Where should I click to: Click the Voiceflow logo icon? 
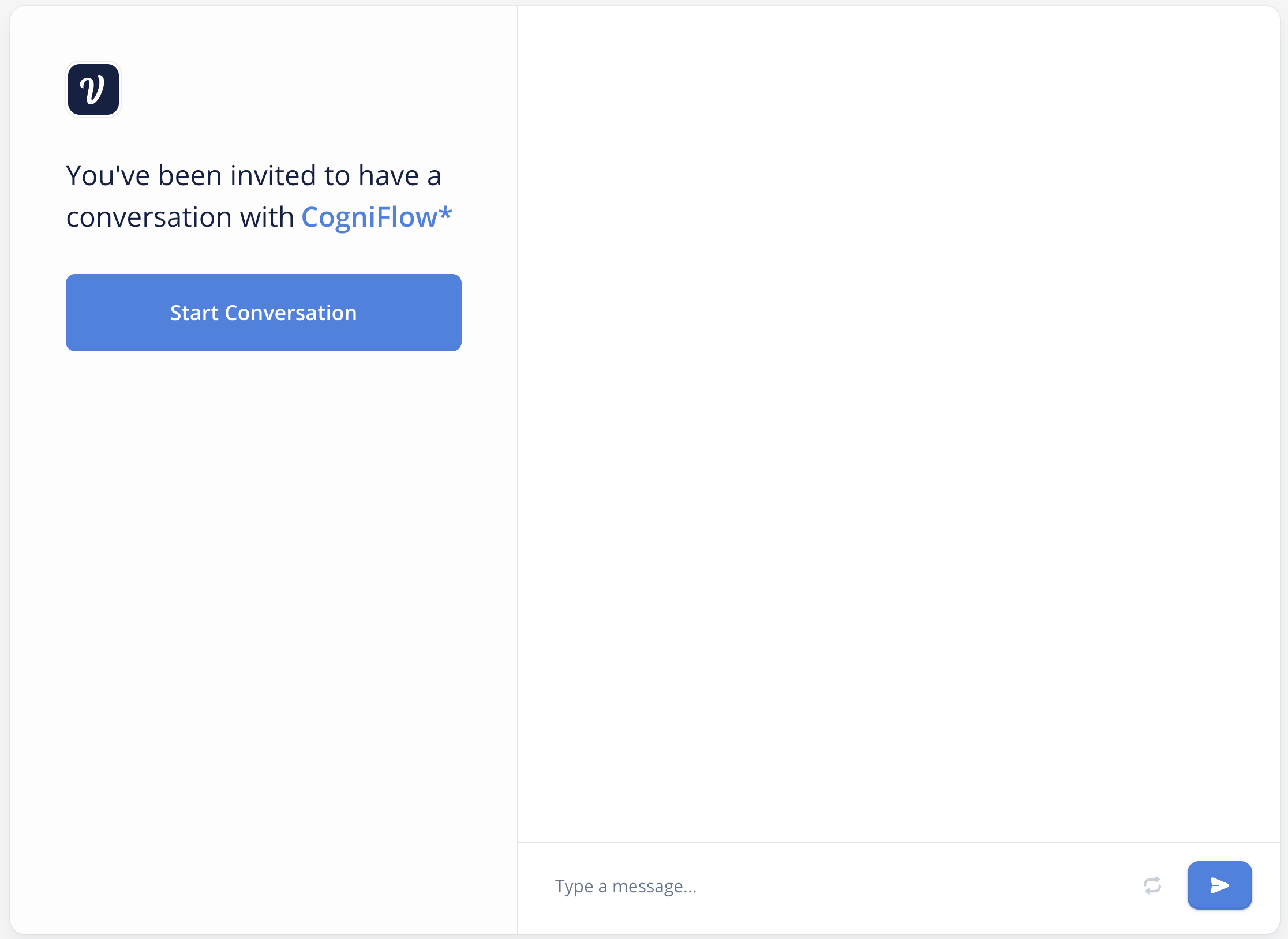click(93, 89)
